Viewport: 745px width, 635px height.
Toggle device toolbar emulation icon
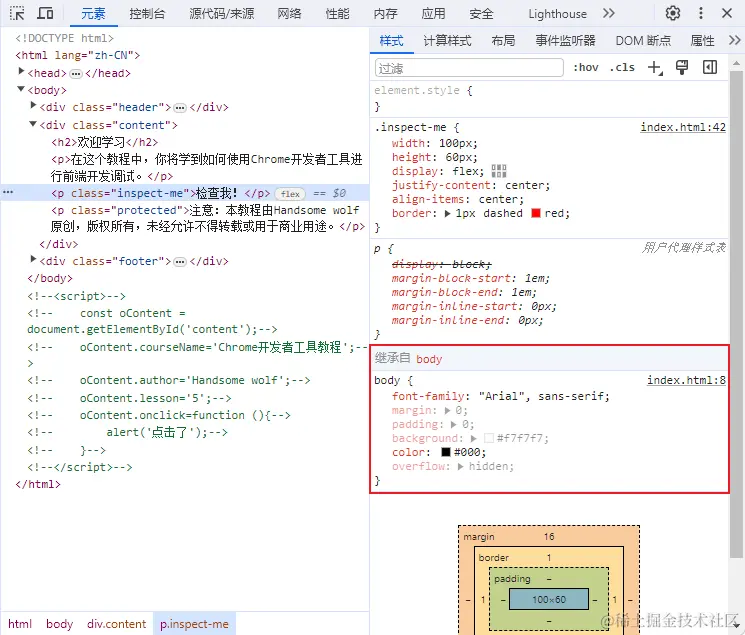tap(45, 13)
